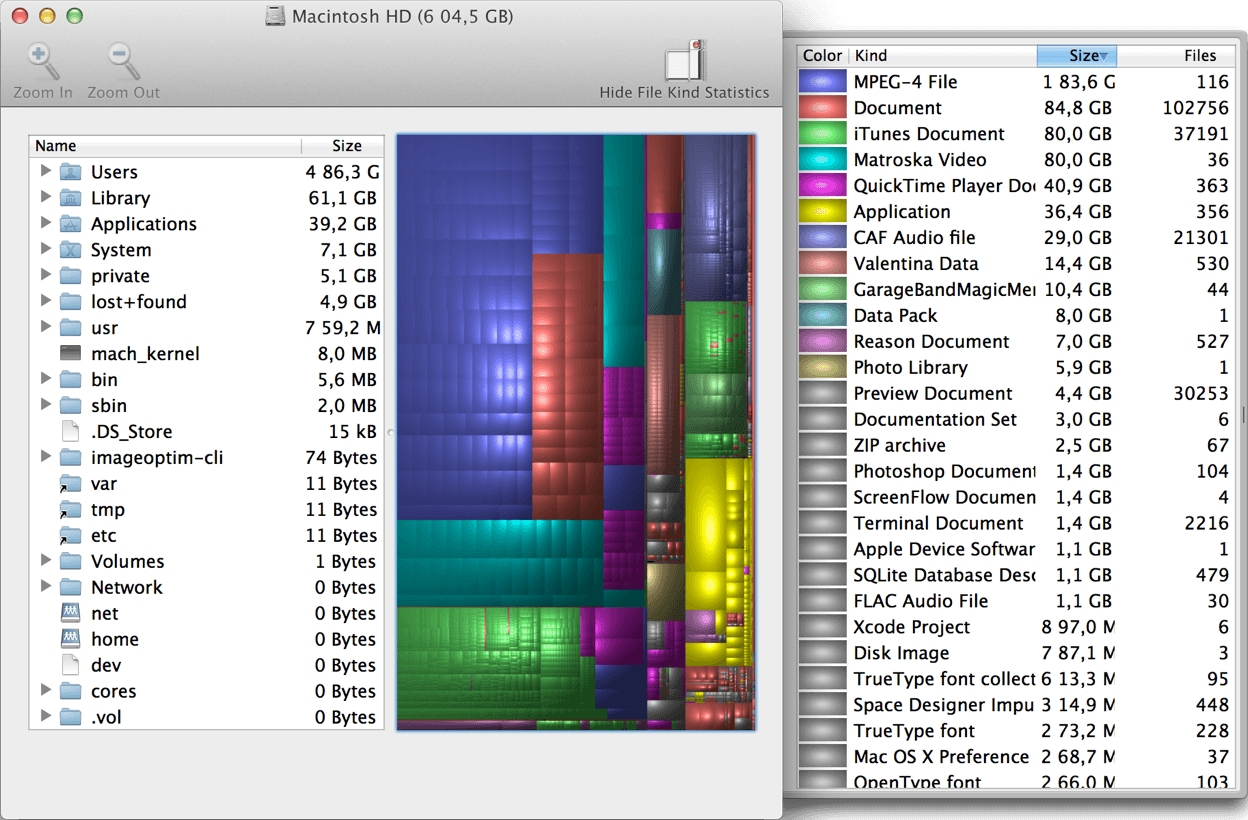Select the Xcode Project kind row
Image resolution: width=1248 pixels, height=820 pixels.
pos(1015,628)
